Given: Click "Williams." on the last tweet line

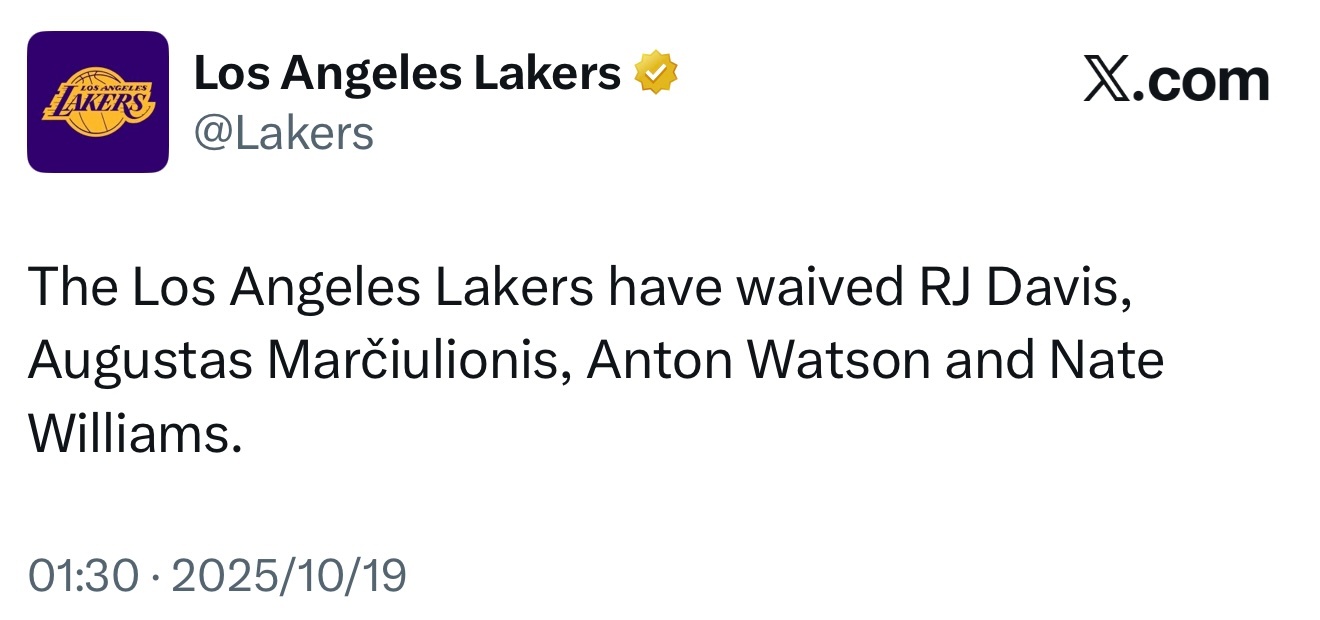Looking at the screenshot, I should (136, 434).
